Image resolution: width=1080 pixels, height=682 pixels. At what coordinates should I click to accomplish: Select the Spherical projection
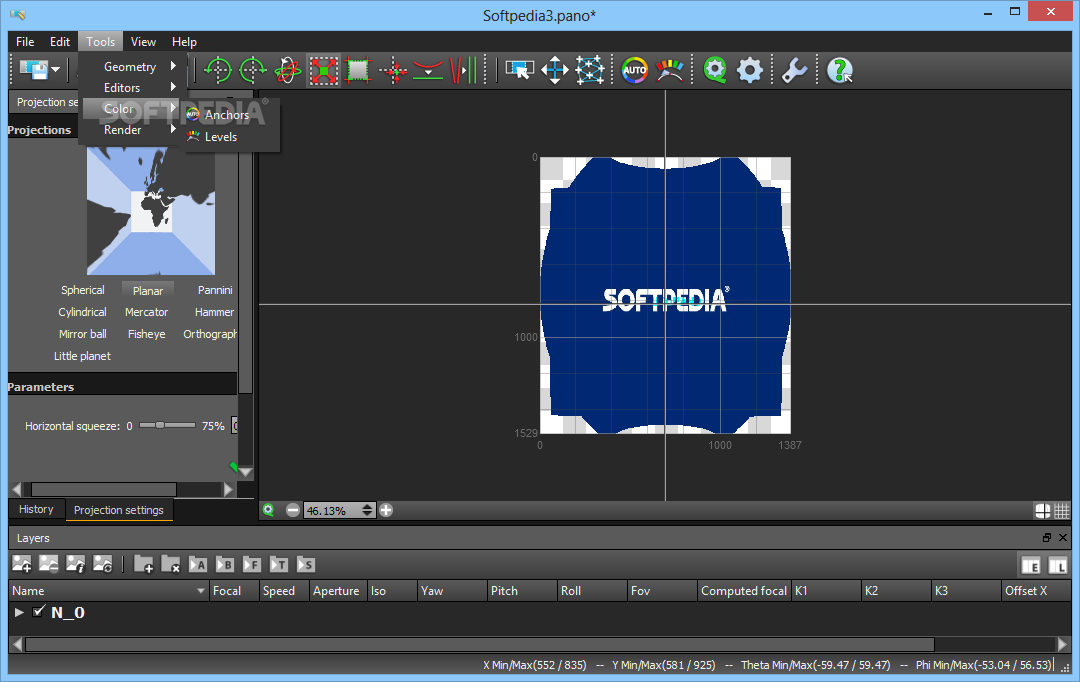click(x=83, y=290)
